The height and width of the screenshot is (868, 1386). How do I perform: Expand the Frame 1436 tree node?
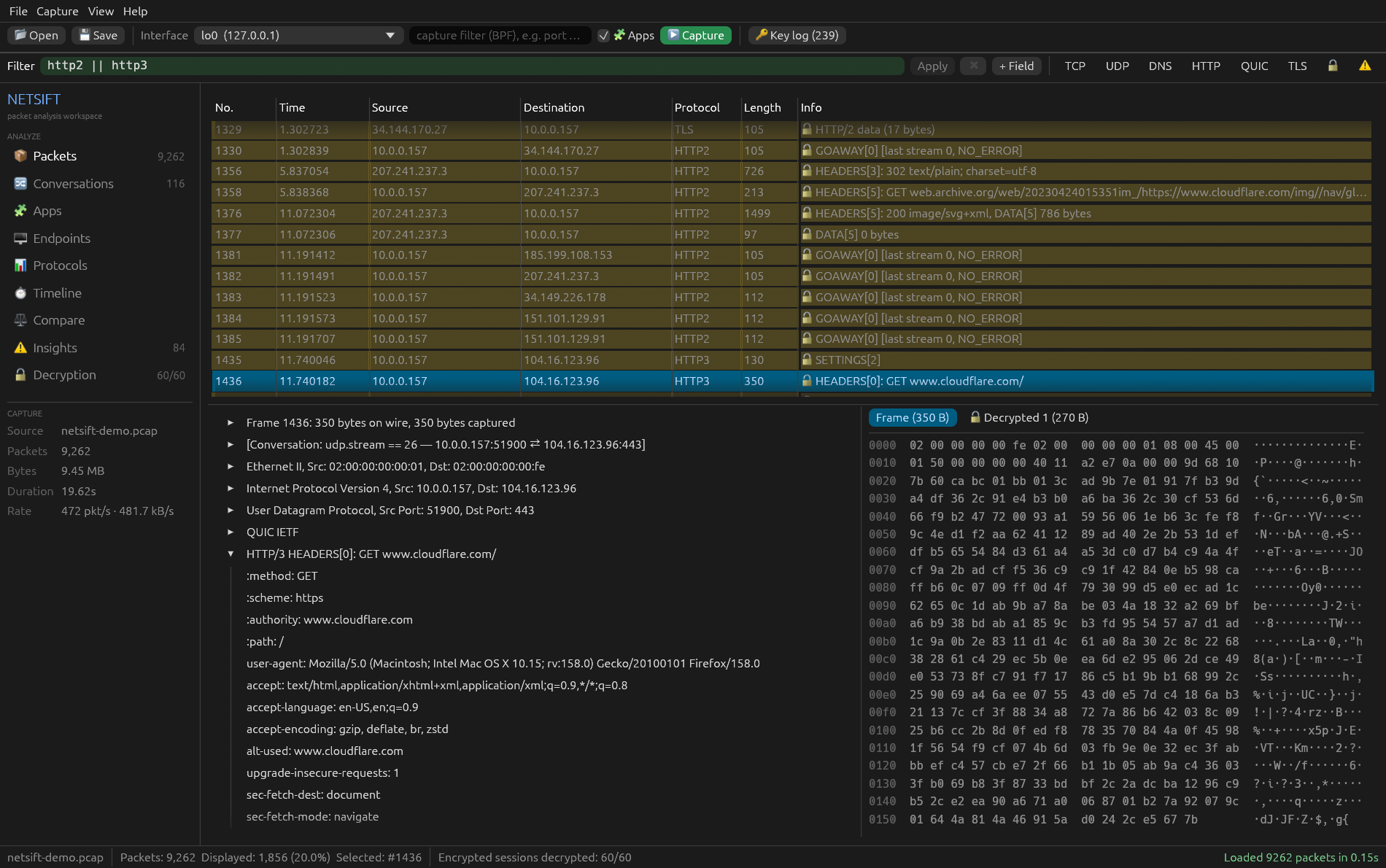click(231, 423)
